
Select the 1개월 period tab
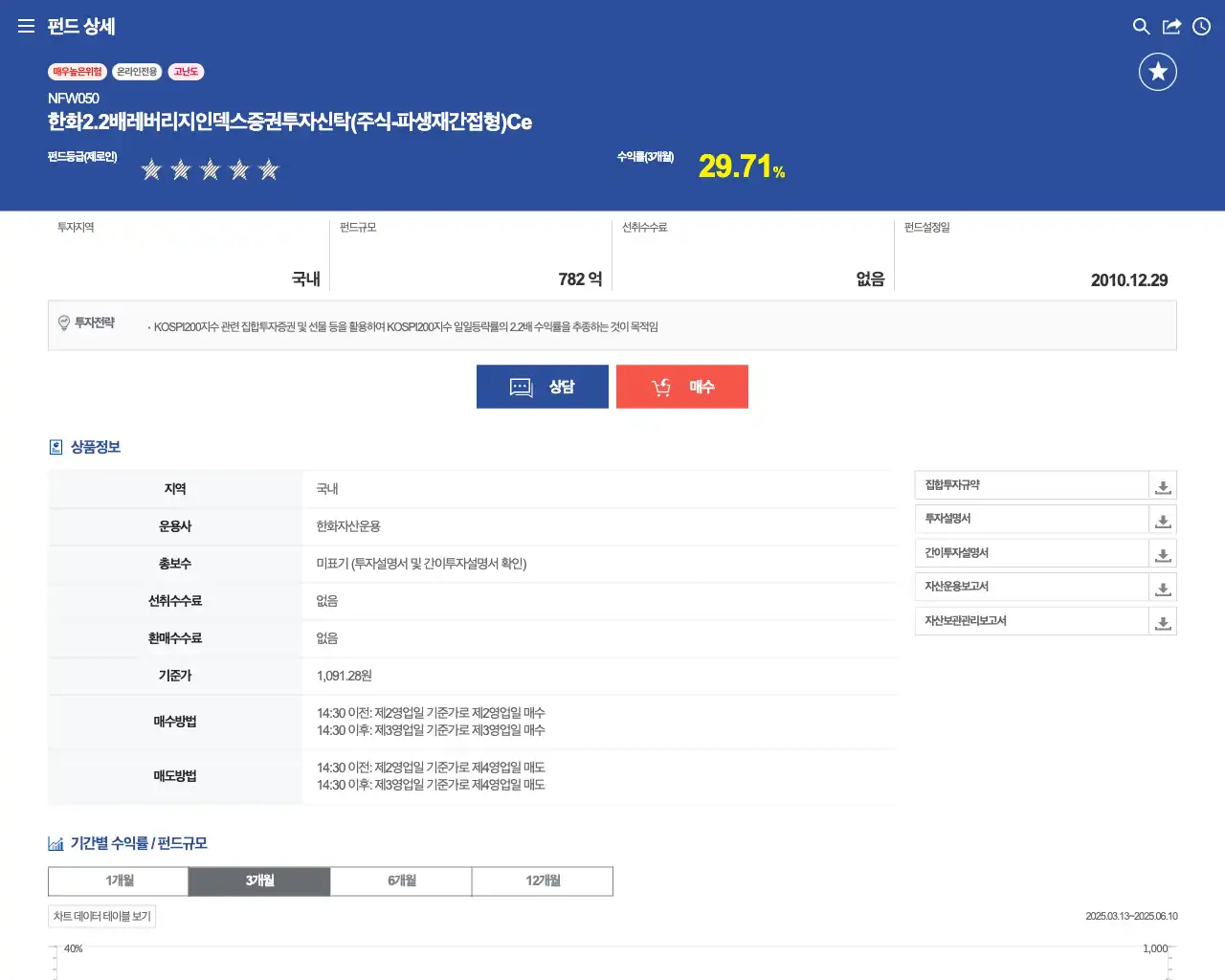click(x=119, y=881)
